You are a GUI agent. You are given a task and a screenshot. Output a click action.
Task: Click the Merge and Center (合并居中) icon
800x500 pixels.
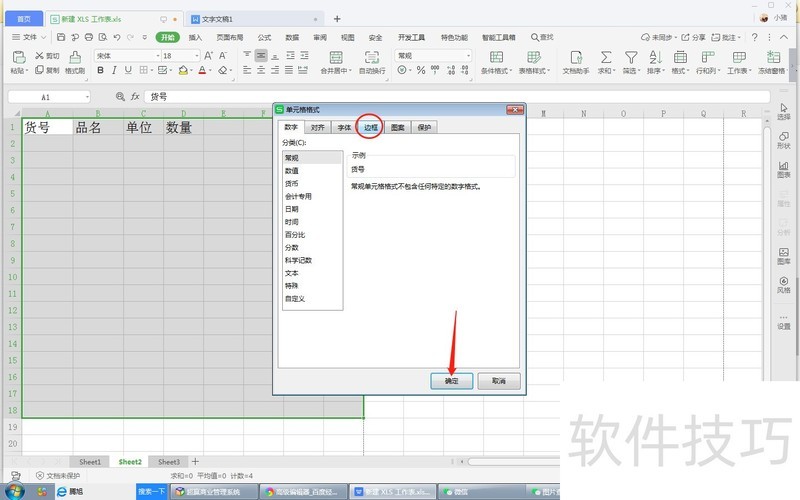(x=335, y=57)
